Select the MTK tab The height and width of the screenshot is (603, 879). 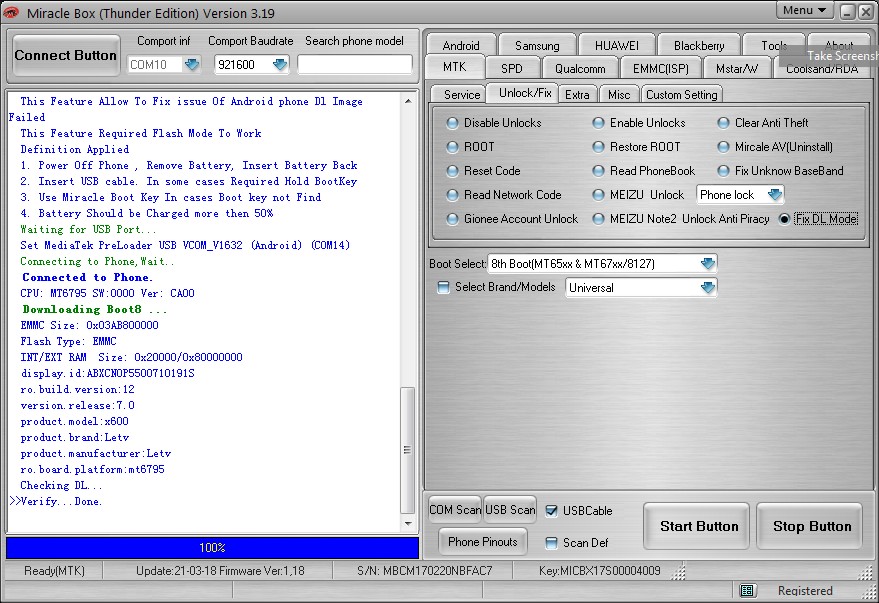pyautogui.click(x=455, y=67)
